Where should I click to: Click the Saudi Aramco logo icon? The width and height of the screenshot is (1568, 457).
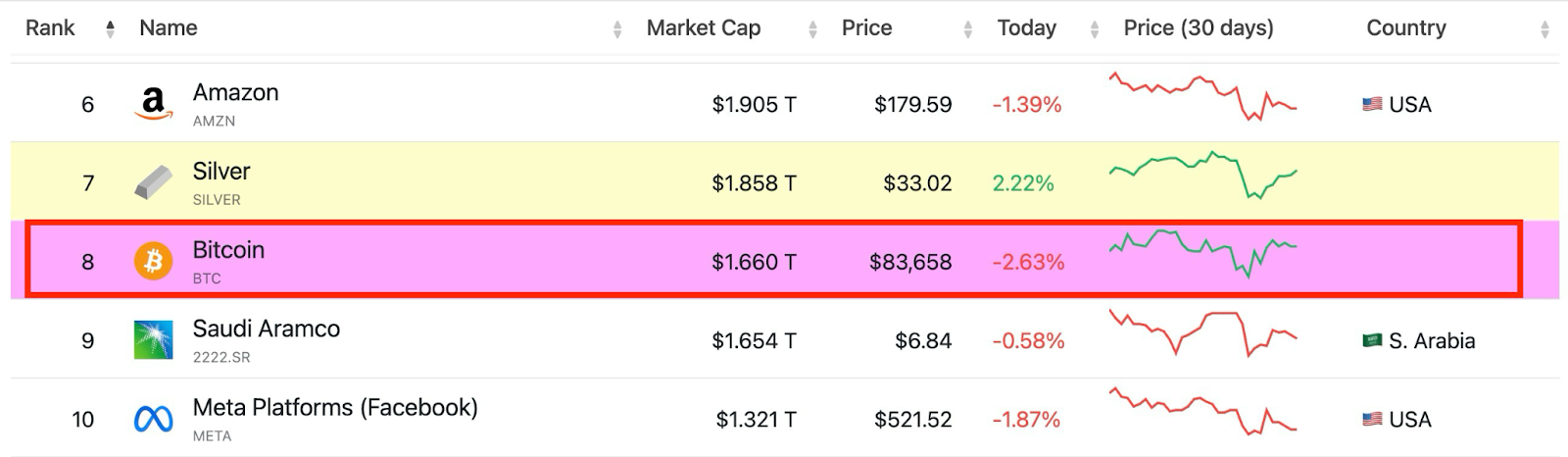[x=153, y=340]
